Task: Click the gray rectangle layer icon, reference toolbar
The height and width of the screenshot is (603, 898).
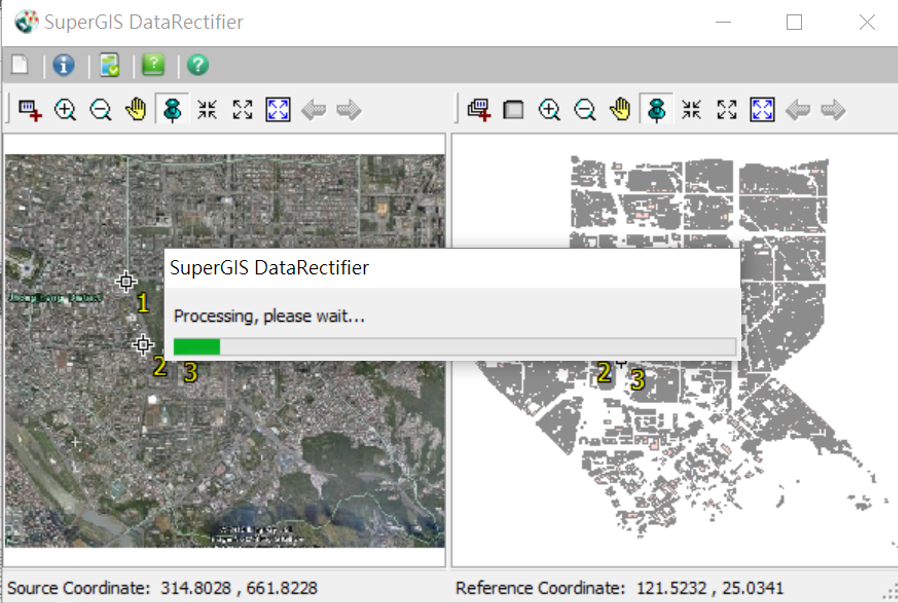Action: click(x=513, y=109)
